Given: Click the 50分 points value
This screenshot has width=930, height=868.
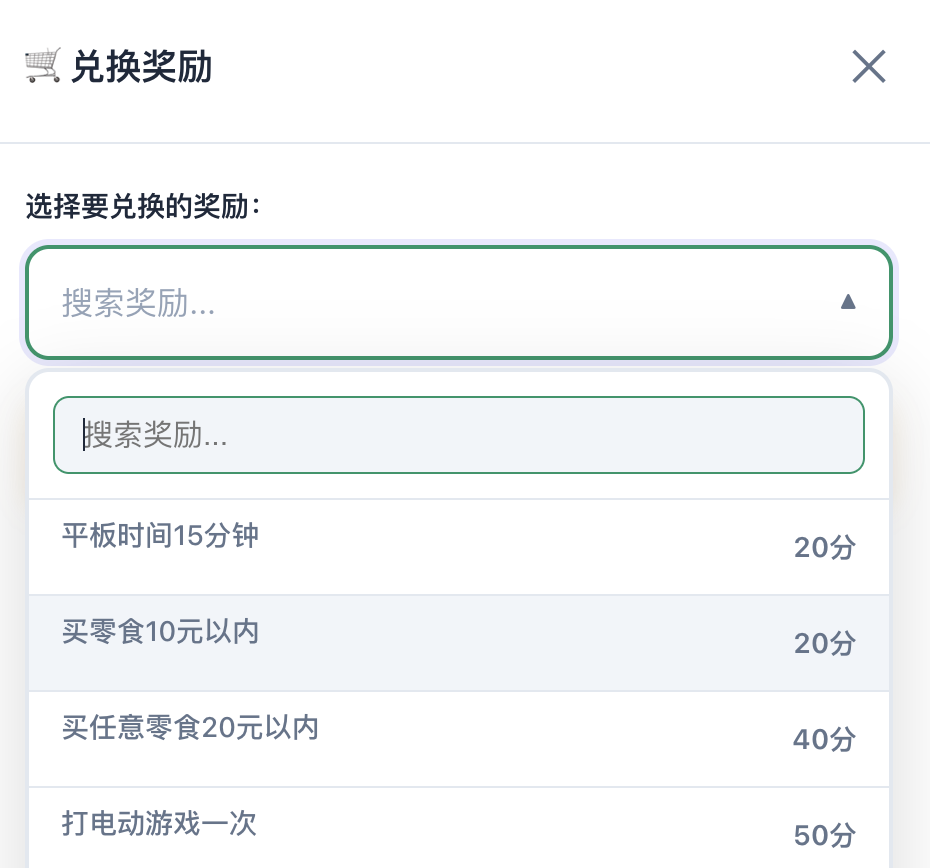Looking at the screenshot, I should point(825,835).
